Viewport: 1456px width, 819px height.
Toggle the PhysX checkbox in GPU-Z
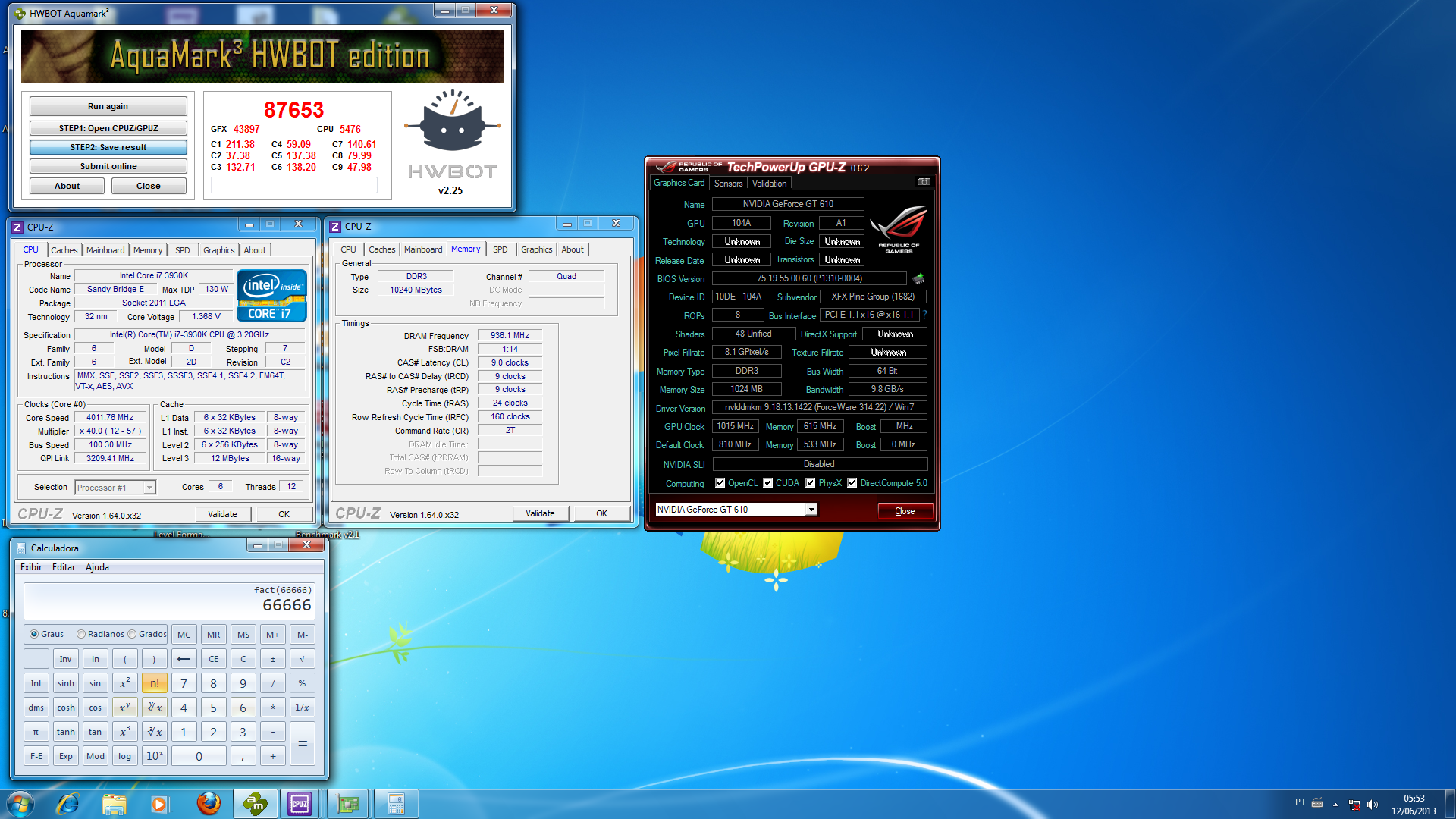(811, 483)
